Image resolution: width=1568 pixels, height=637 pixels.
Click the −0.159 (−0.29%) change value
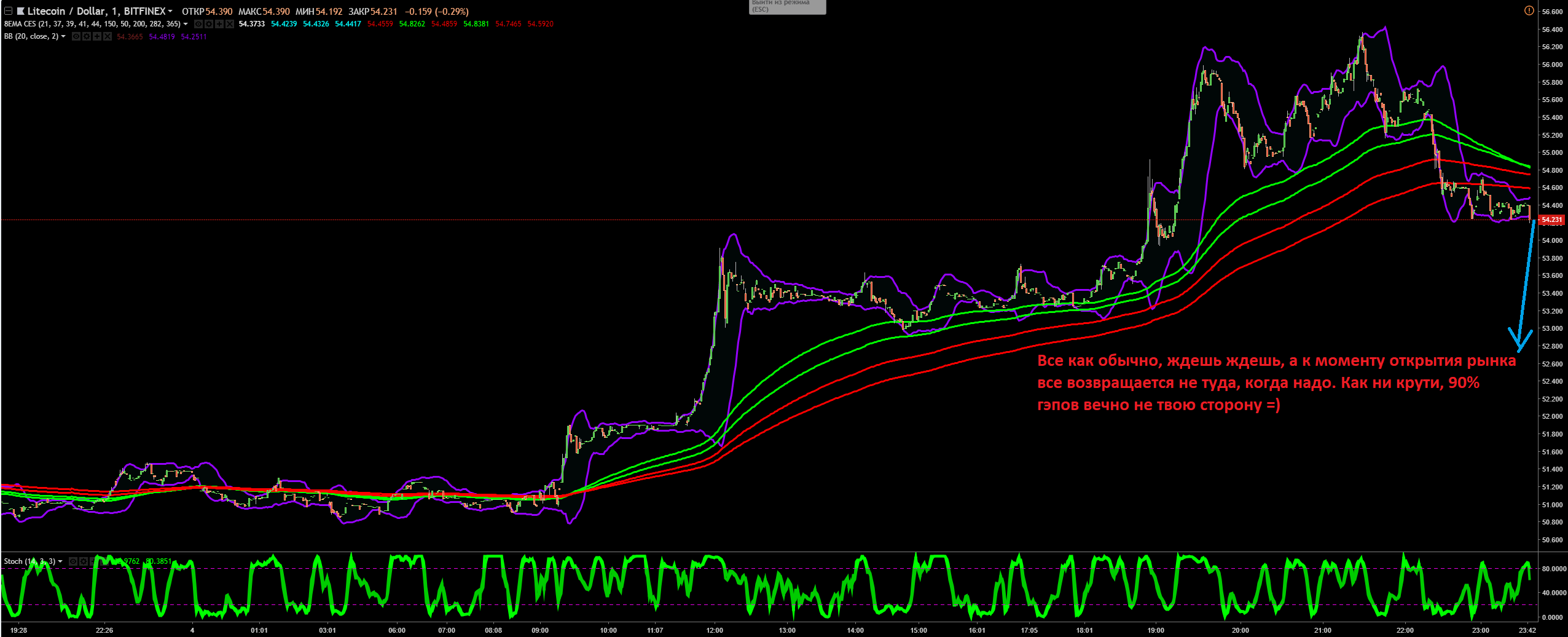436,11
